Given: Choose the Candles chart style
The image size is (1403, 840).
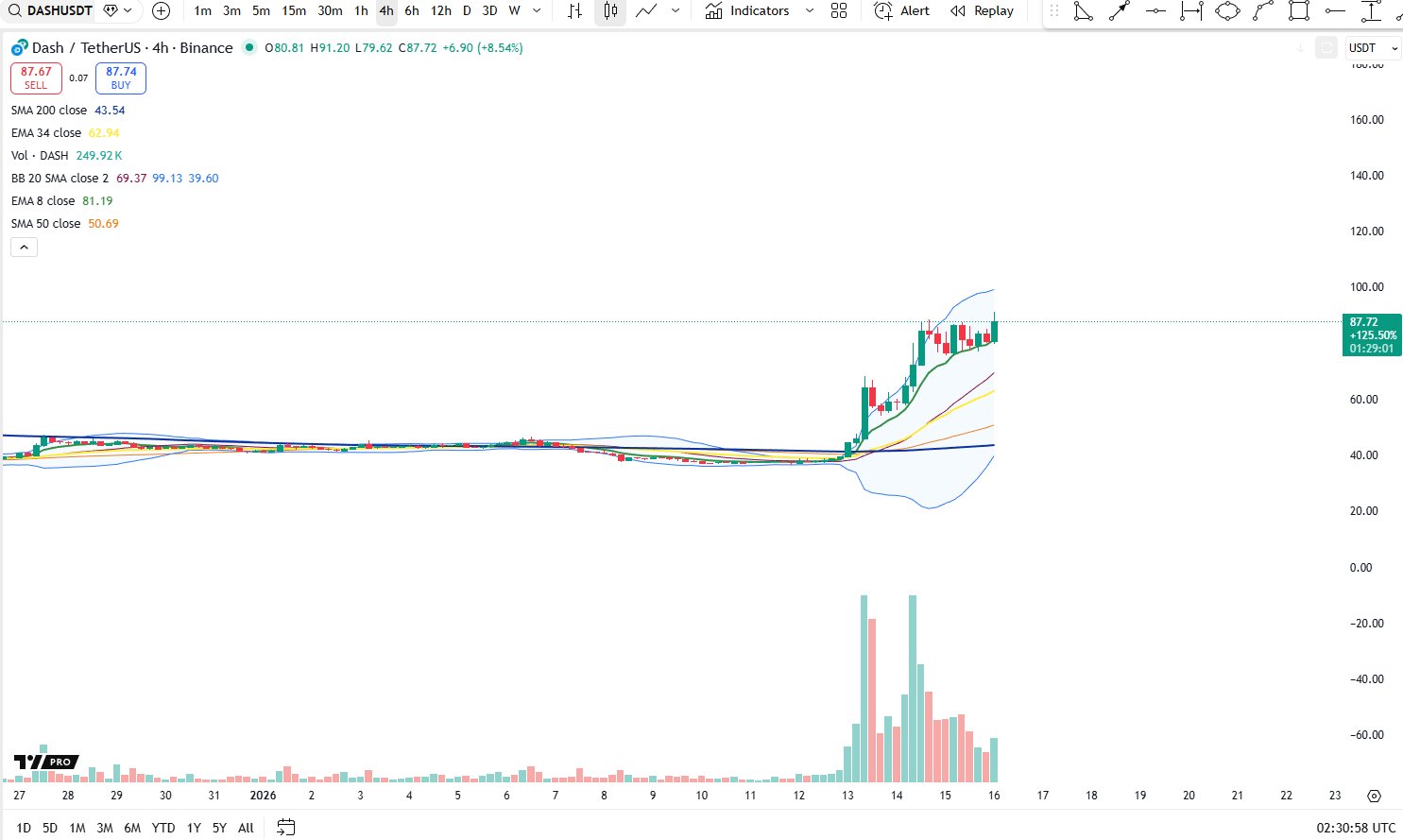Looking at the screenshot, I should [611, 10].
